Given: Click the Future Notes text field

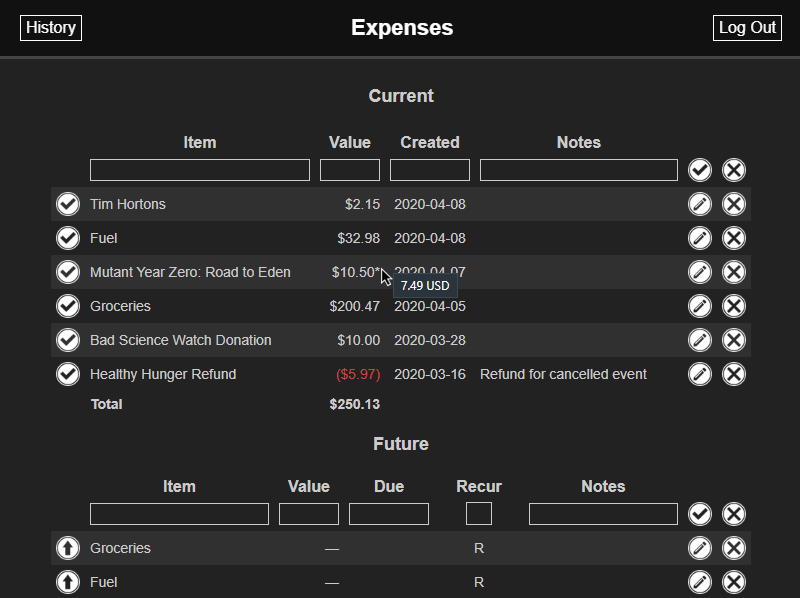Looking at the screenshot, I should pyautogui.click(x=603, y=514).
